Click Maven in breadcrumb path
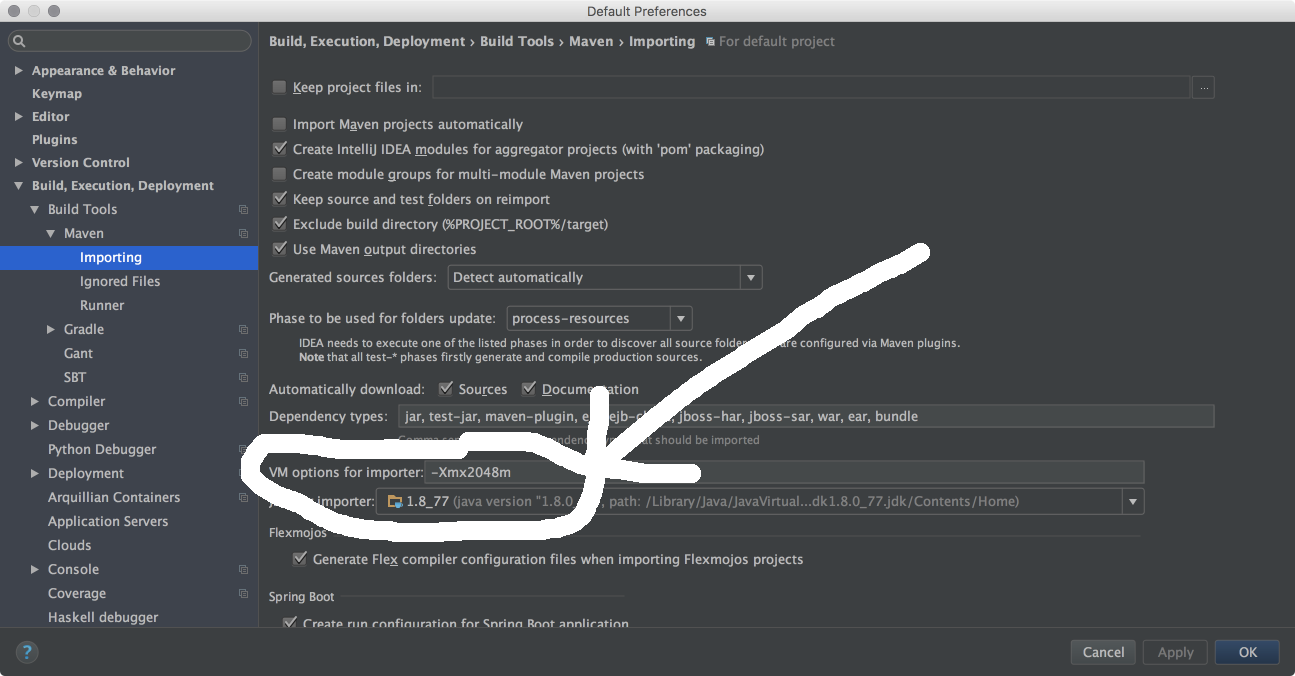The height and width of the screenshot is (676, 1295). (591, 42)
